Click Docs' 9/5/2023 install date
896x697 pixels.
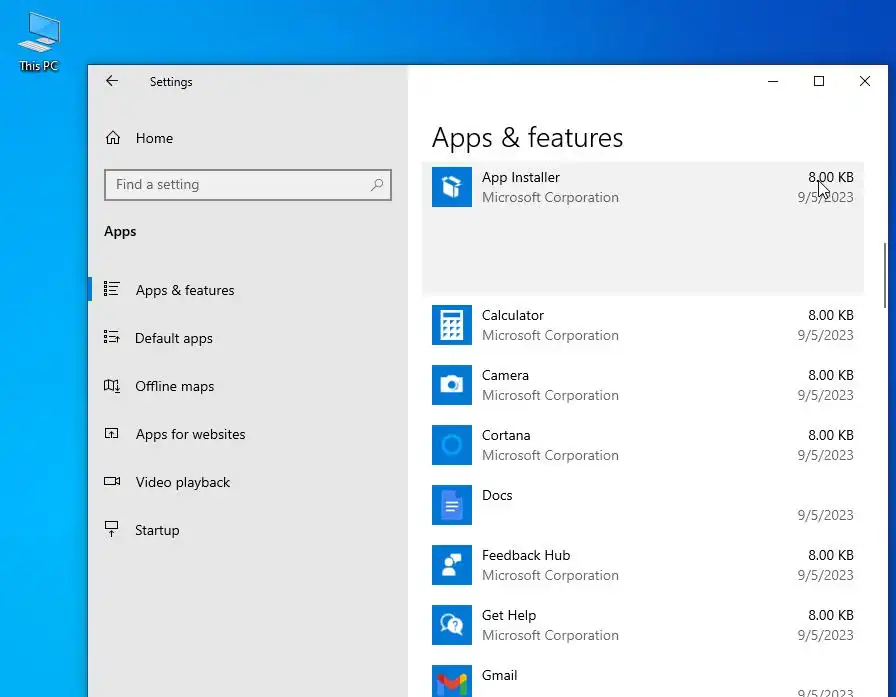(825, 515)
